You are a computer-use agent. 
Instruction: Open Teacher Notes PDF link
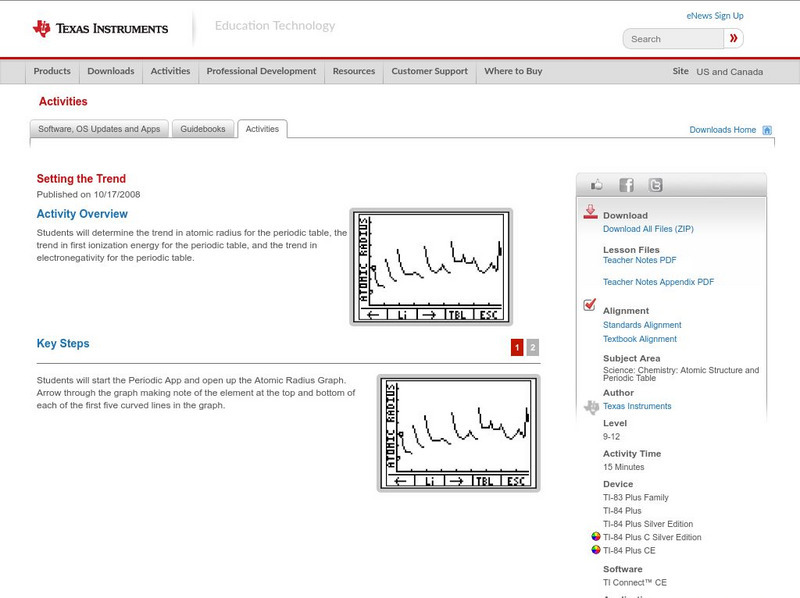pos(639,260)
